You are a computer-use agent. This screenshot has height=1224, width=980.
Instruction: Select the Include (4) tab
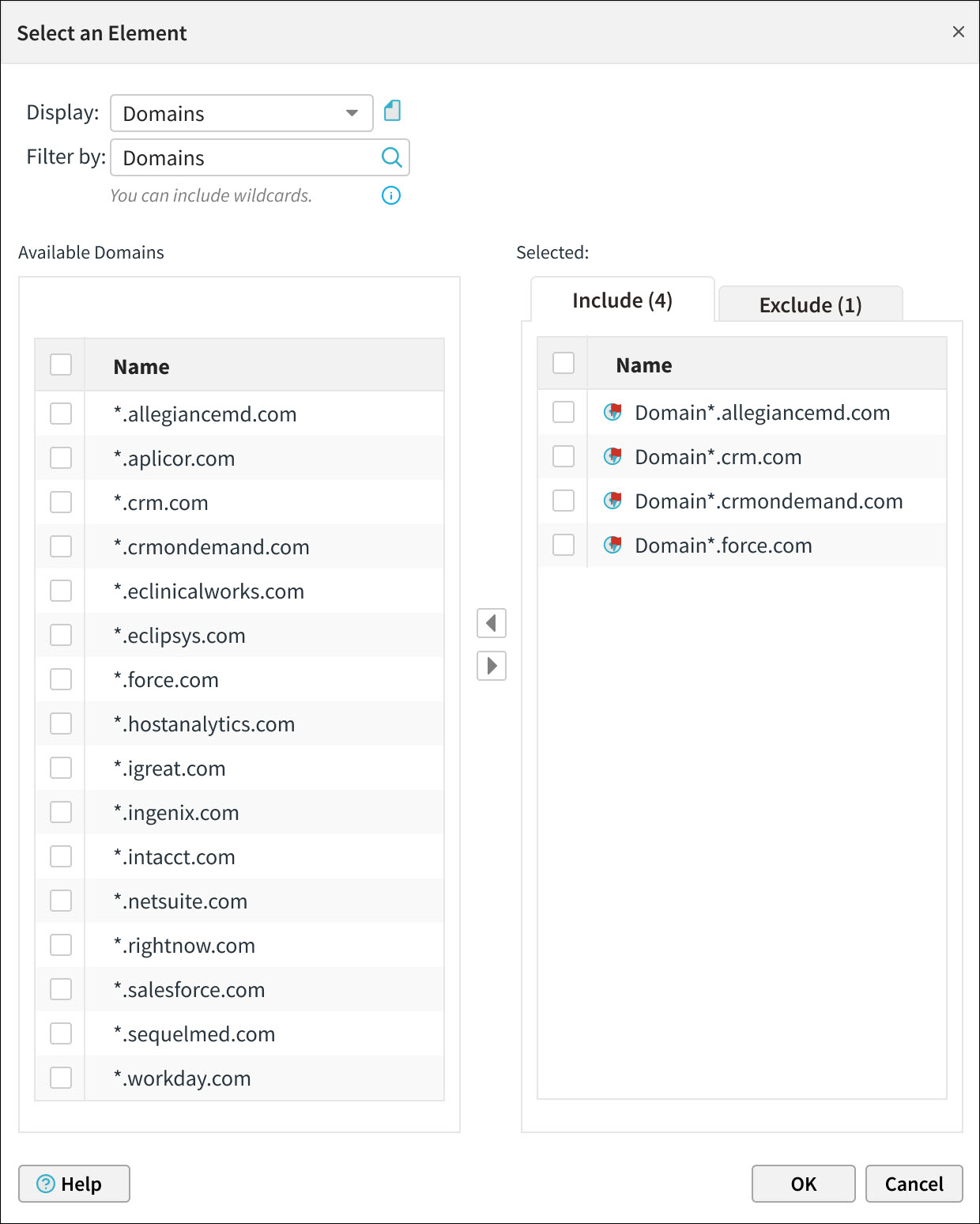622,300
